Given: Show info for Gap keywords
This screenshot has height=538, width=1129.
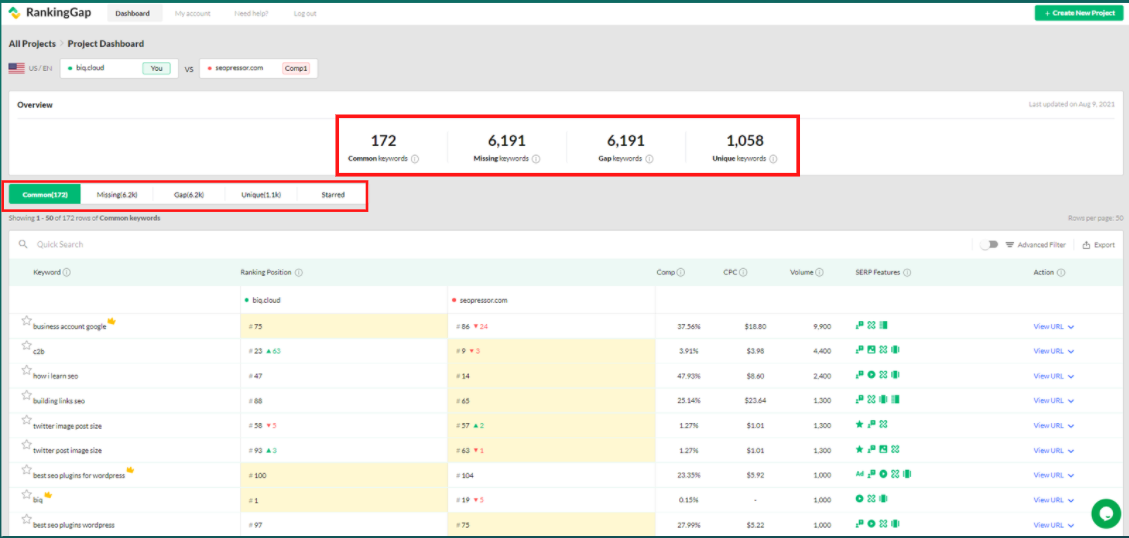Looking at the screenshot, I should click(x=649, y=158).
